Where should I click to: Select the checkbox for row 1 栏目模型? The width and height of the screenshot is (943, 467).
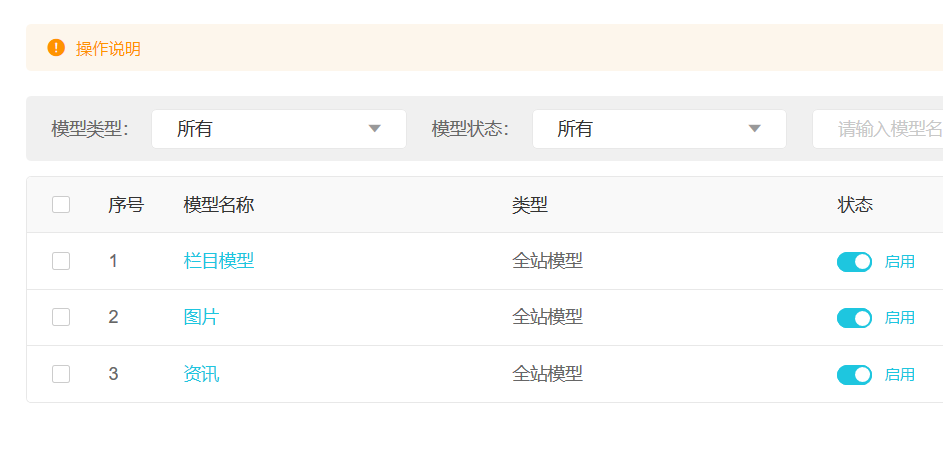61,261
